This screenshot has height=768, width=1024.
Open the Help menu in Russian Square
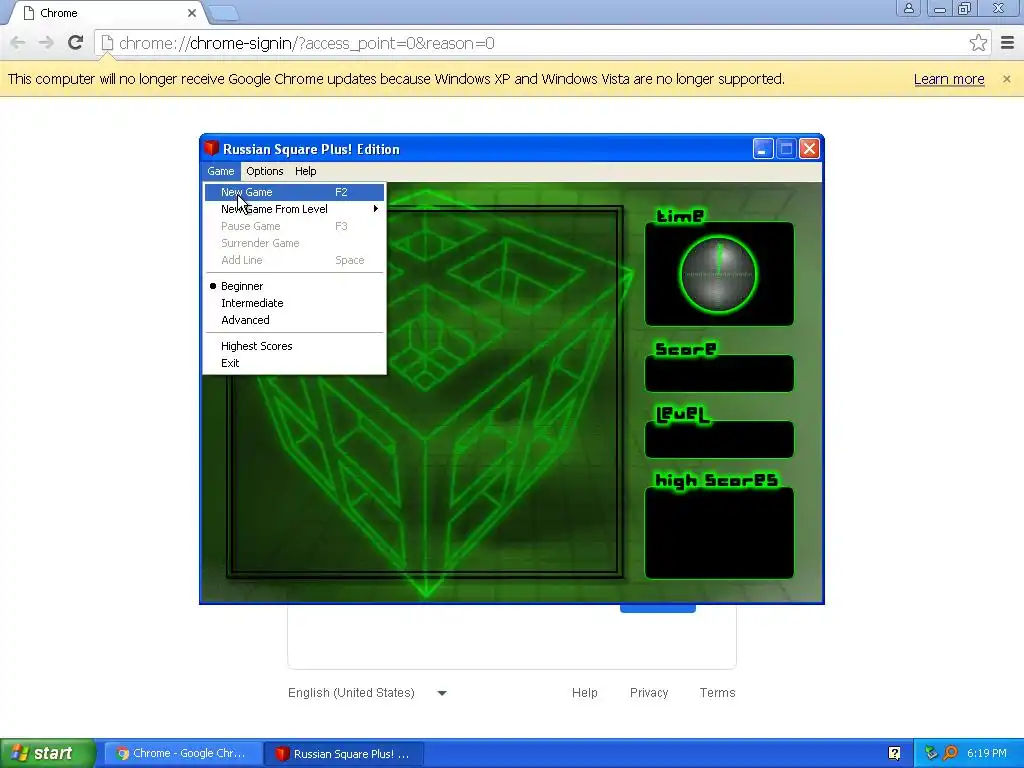305,171
